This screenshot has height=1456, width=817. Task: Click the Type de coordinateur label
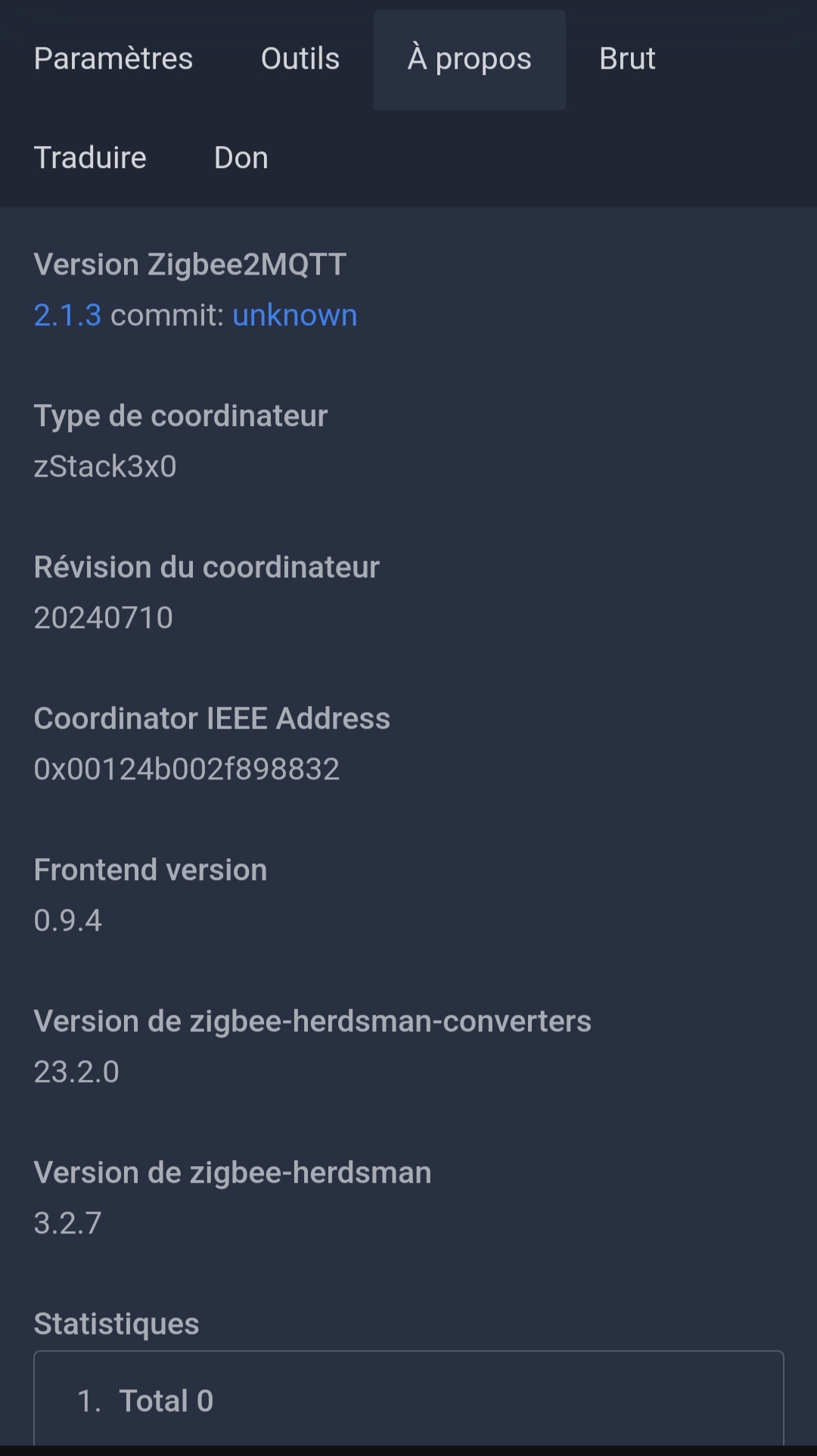pos(181,416)
